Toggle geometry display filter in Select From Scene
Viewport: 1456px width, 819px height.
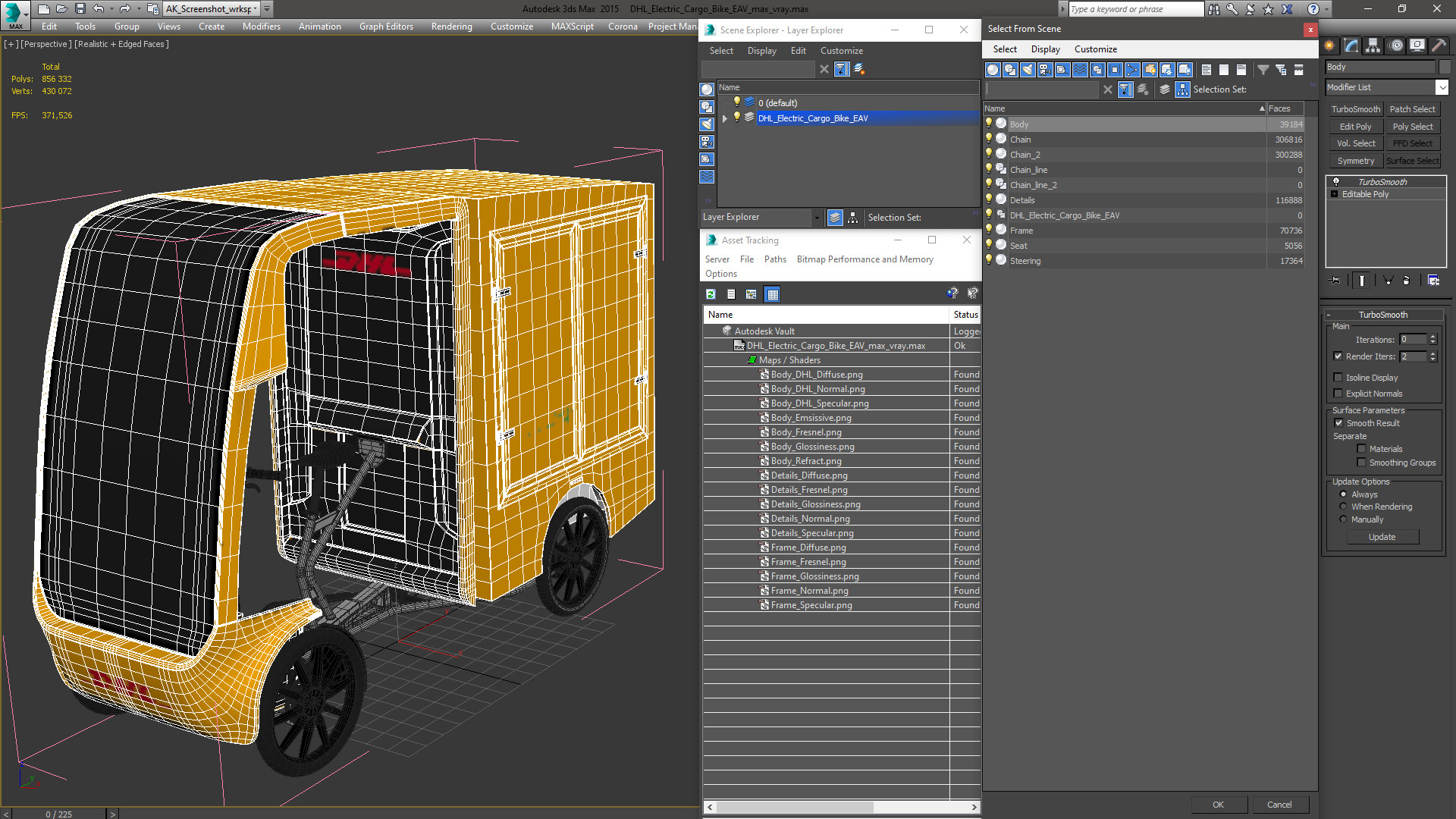(993, 70)
